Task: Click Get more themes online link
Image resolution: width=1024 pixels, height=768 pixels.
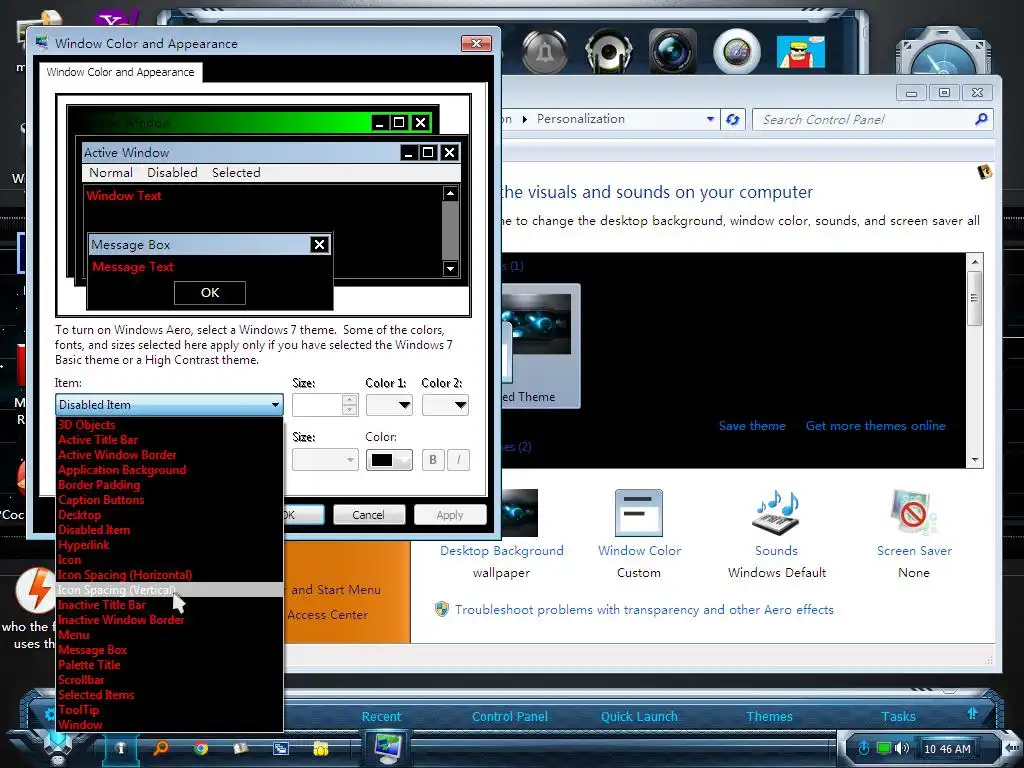Action: [x=875, y=426]
